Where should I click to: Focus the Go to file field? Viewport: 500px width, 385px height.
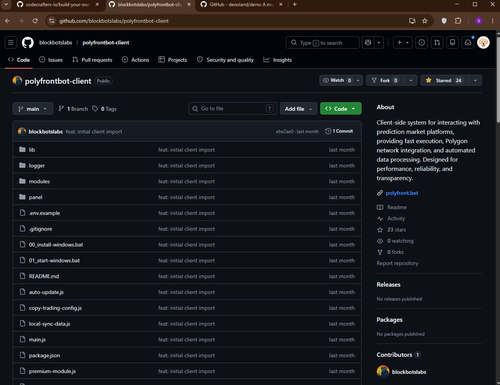coord(232,109)
